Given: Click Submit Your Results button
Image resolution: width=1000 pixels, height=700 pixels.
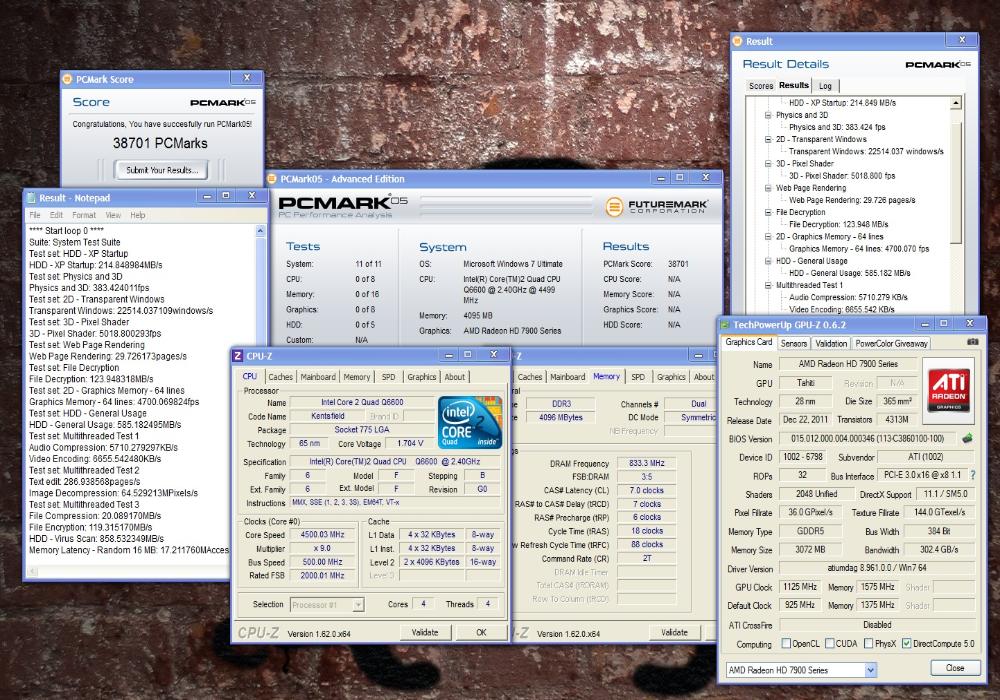Looking at the screenshot, I should (162, 170).
